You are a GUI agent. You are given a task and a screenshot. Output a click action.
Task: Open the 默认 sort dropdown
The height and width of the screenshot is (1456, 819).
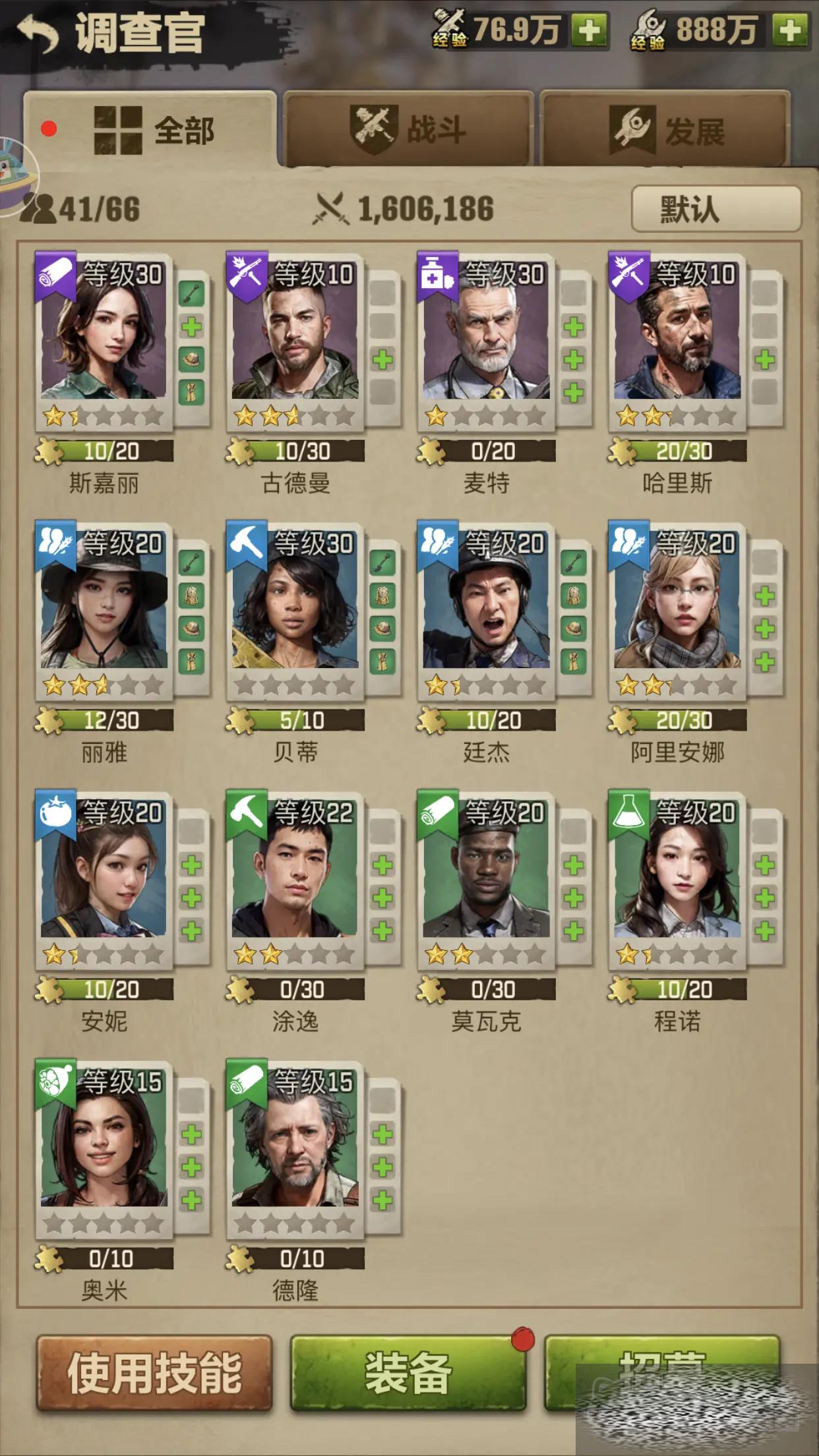(716, 209)
